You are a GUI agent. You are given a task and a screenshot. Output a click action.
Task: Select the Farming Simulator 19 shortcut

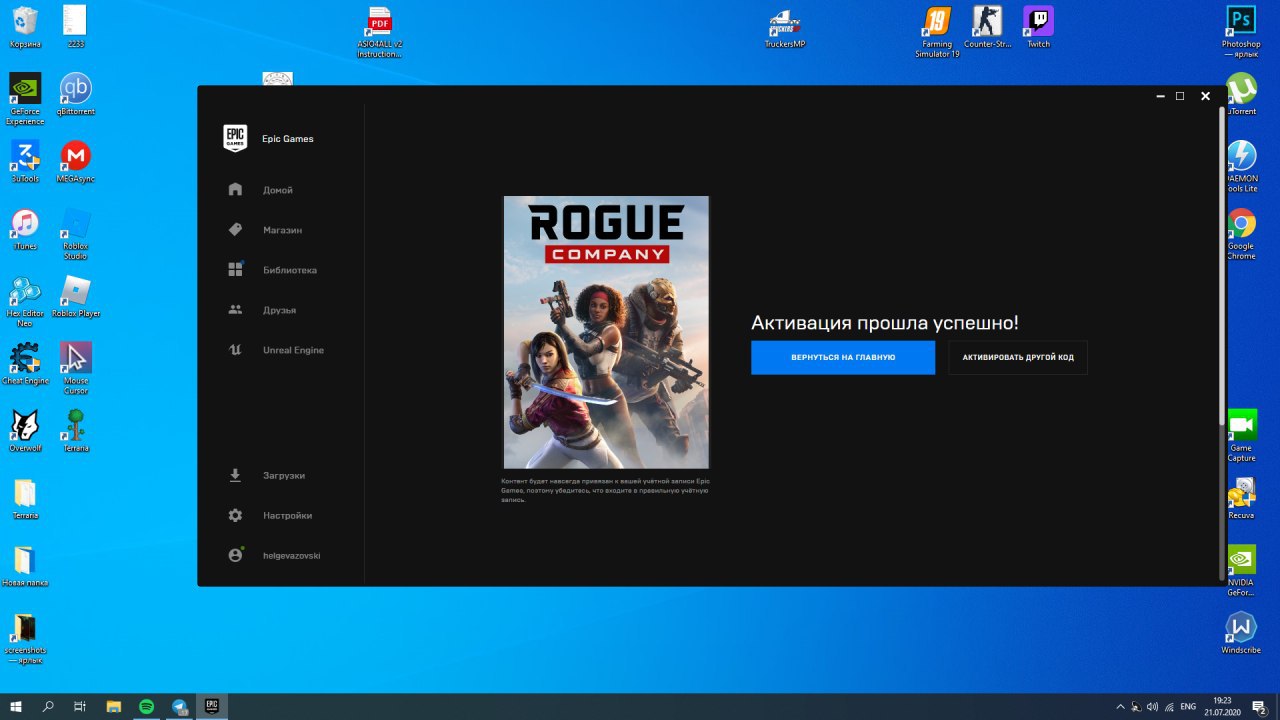(x=937, y=32)
